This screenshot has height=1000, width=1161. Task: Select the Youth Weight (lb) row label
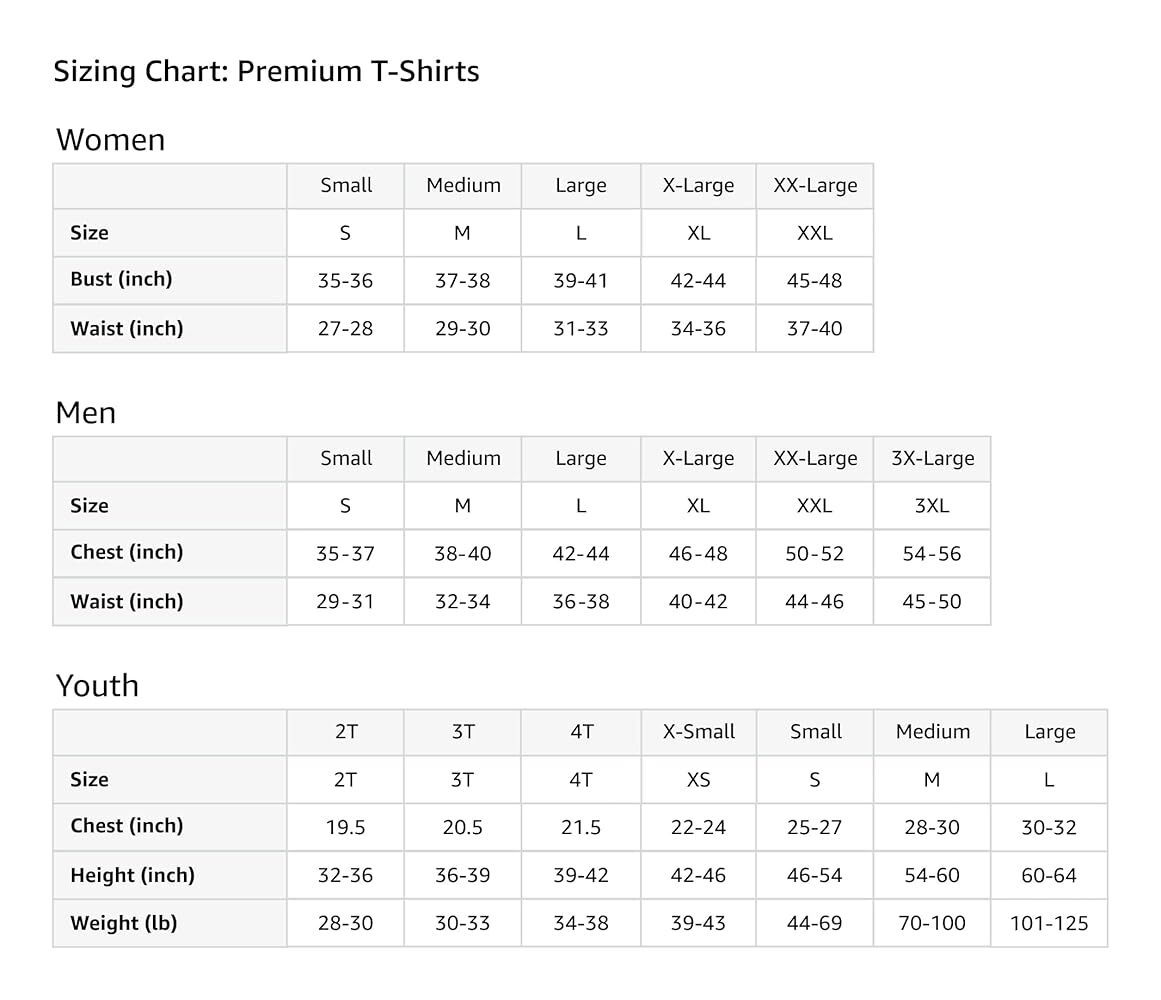(123, 924)
